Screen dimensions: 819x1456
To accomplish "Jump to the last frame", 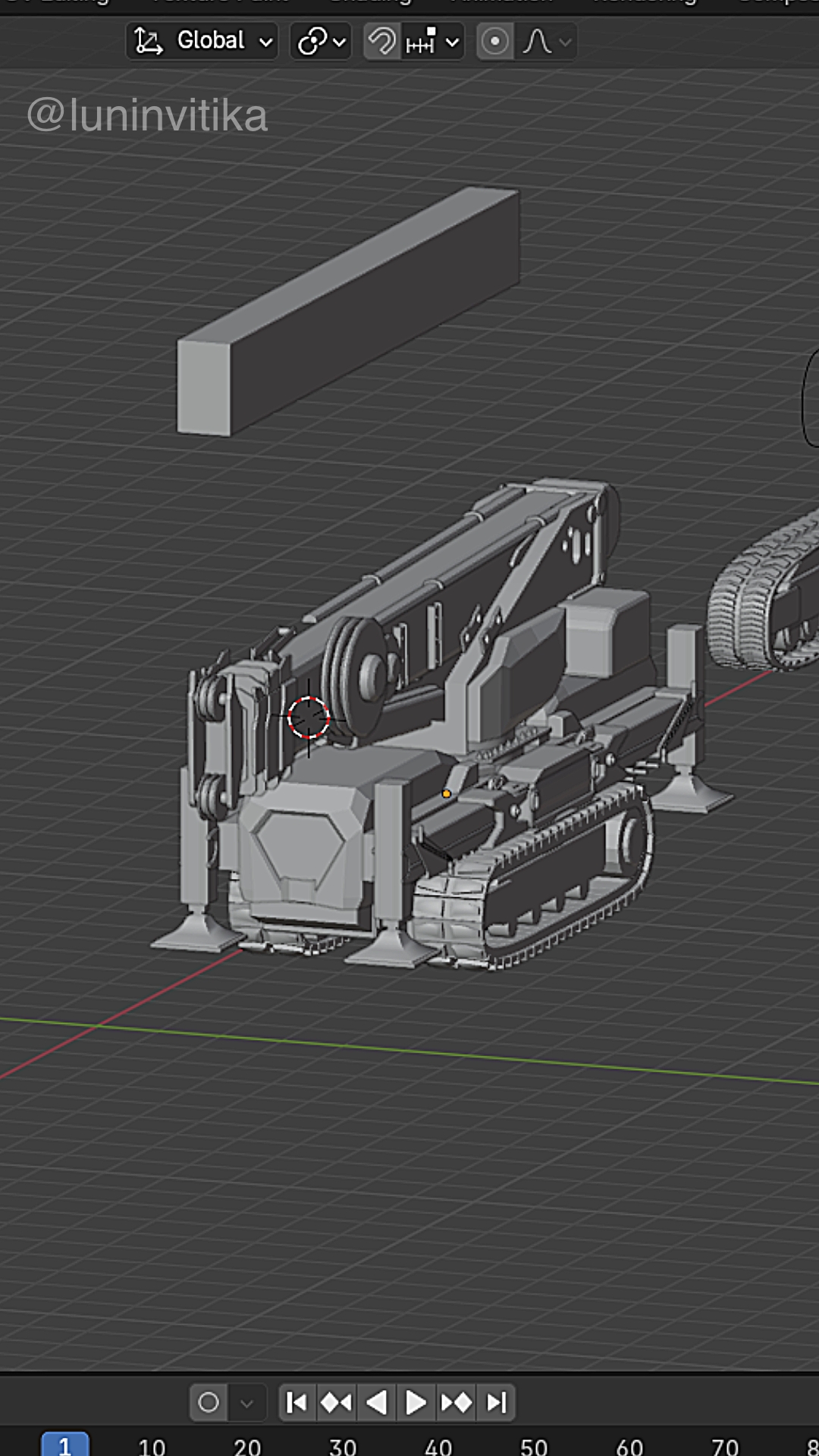I will coord(497,1403).
